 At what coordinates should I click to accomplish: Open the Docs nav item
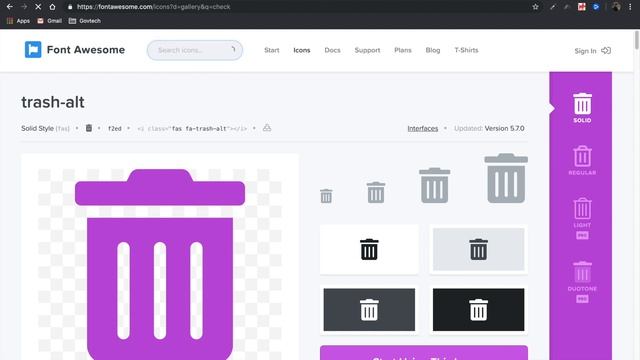[332, 50]
